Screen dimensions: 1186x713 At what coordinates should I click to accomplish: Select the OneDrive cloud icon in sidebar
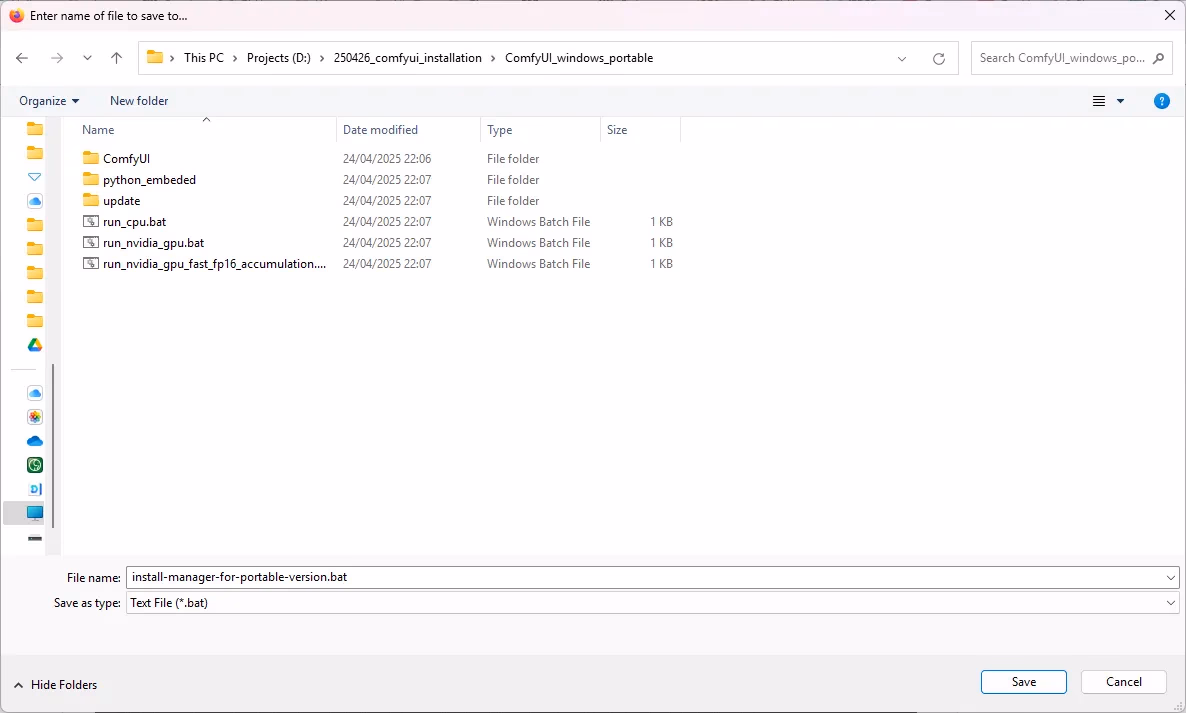pos(35,440)
